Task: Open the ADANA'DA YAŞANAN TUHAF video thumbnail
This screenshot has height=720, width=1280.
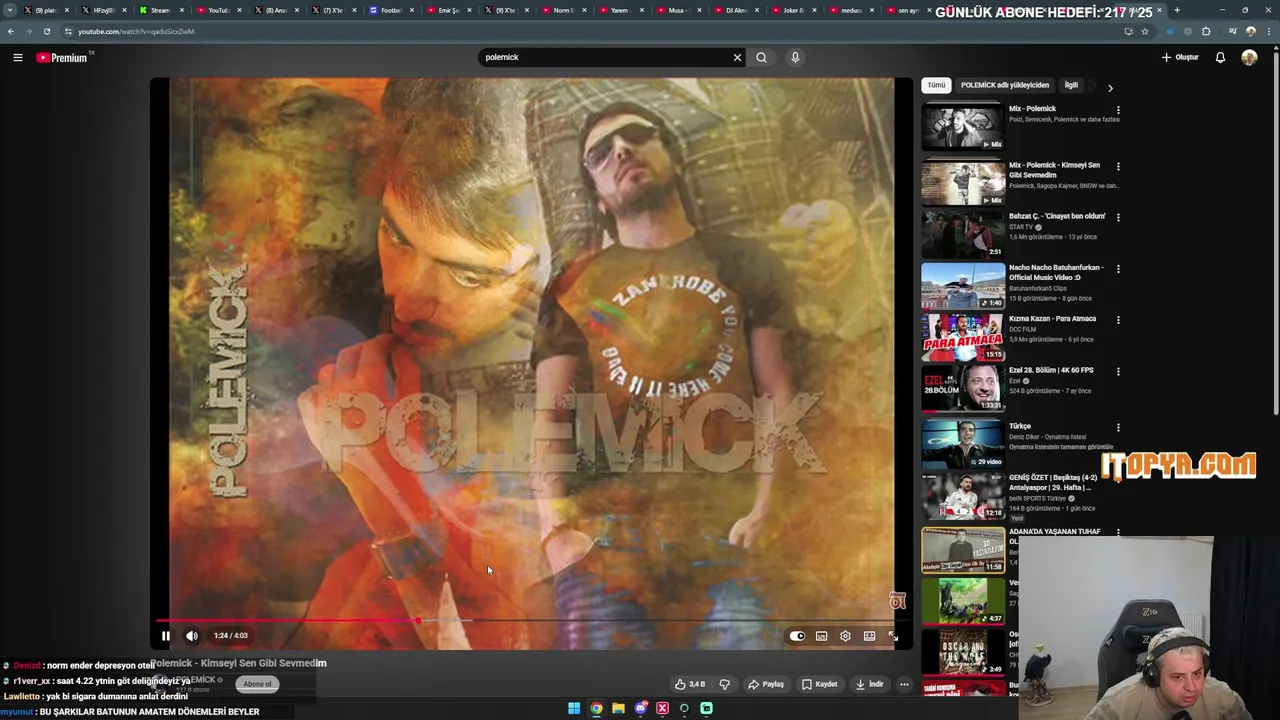Action: (x=963, y=550)
